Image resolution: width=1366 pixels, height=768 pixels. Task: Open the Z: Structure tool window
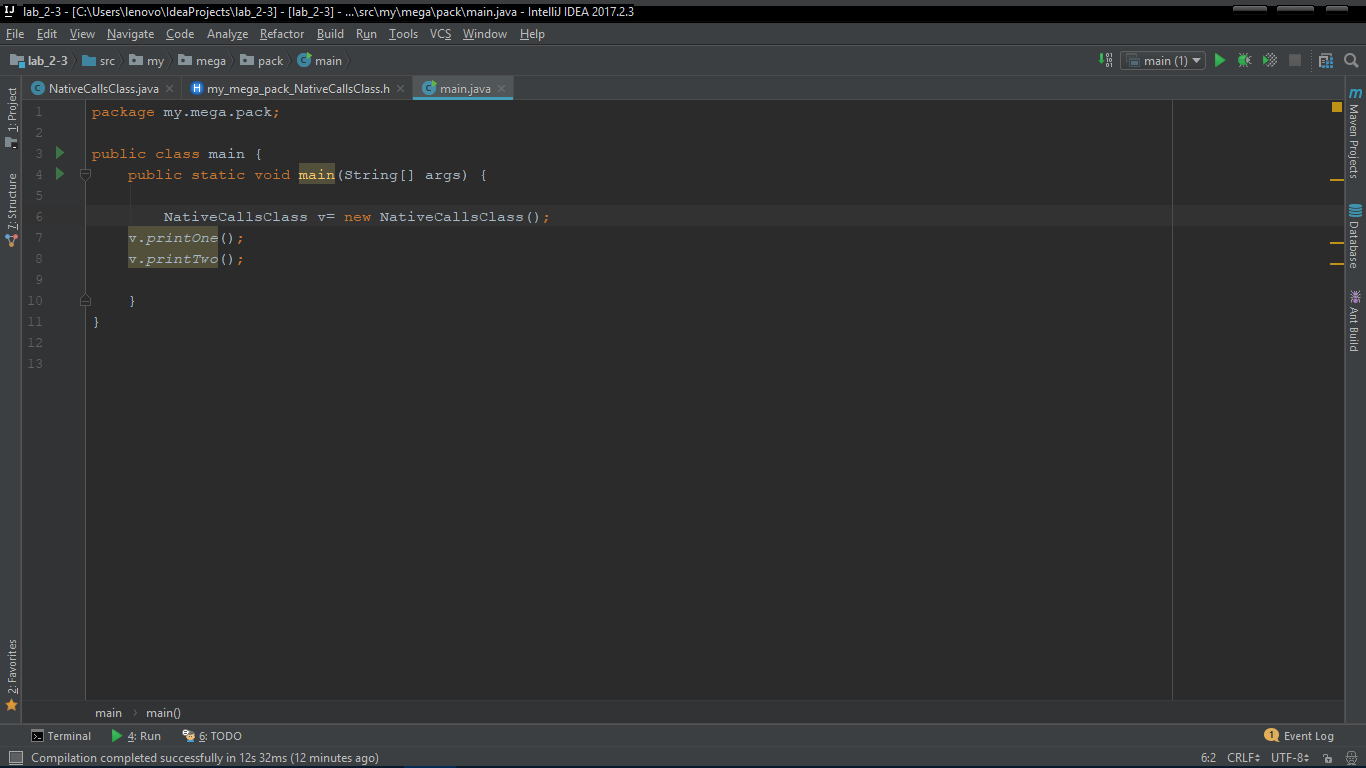tap(12, 210)
